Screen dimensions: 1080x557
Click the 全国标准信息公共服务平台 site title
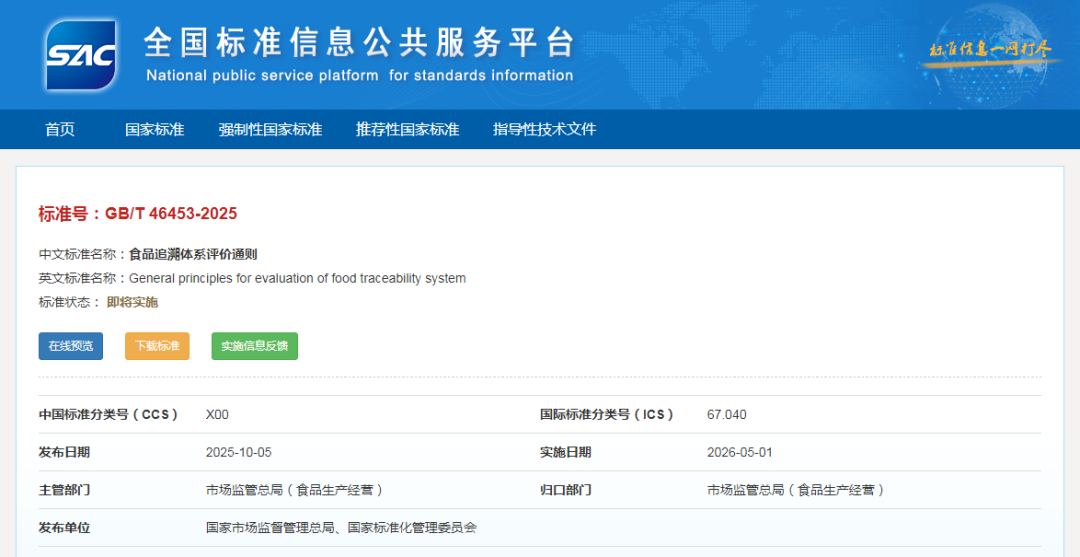359,42
